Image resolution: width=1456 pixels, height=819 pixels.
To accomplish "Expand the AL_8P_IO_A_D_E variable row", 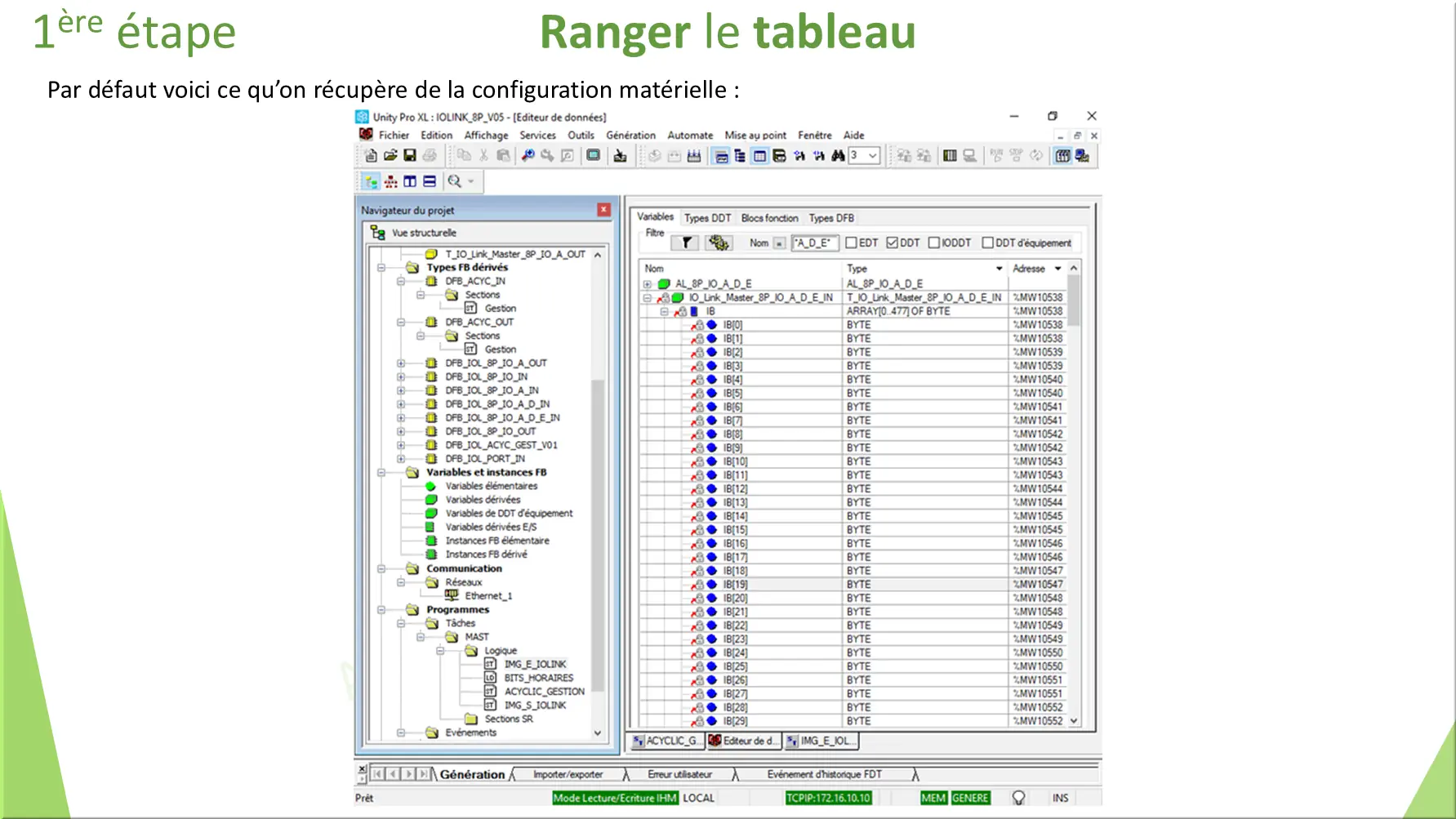I will pos(647,284).
